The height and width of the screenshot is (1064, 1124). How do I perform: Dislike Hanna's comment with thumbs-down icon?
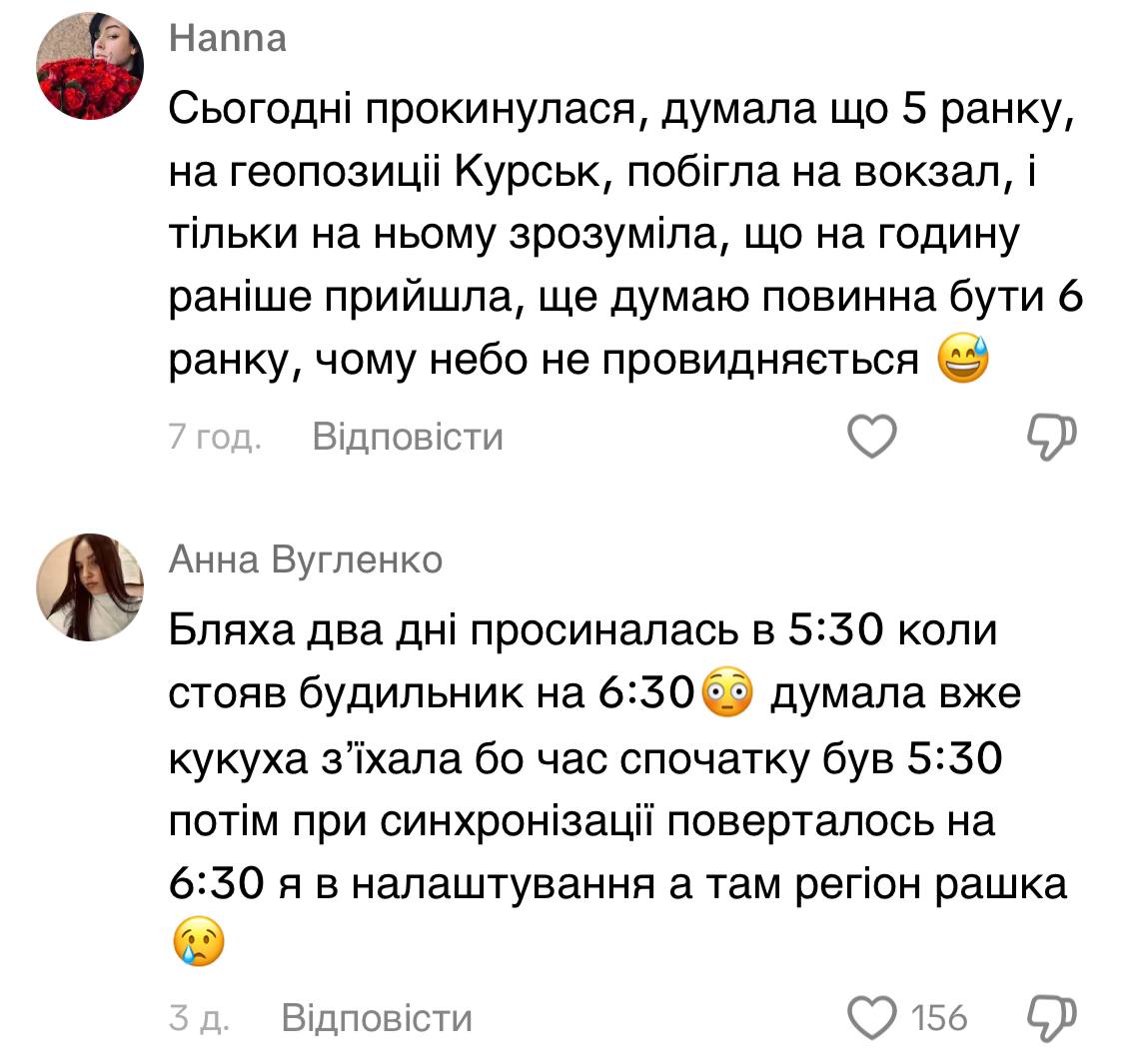(x=1051, y=438)
